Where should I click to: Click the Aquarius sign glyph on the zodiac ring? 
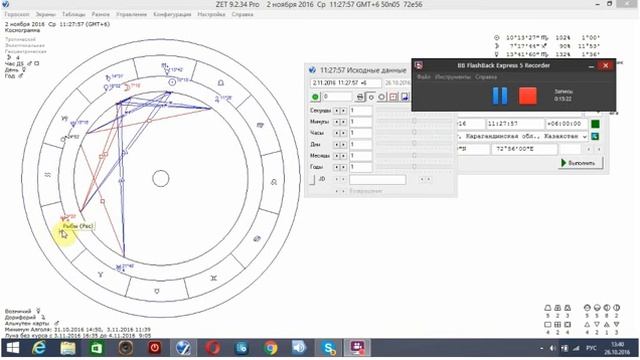pyautogui.click(x=48, y=175)
